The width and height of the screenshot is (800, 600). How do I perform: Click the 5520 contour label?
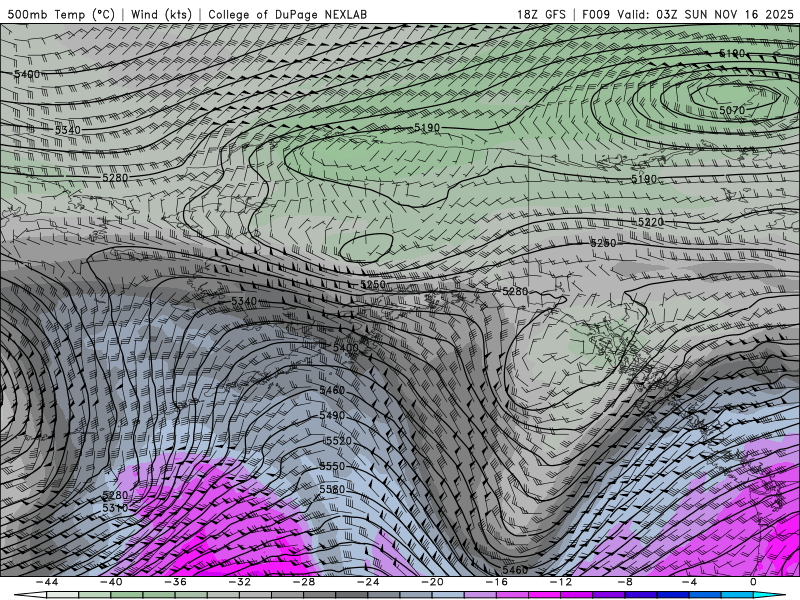click(338, 440)
